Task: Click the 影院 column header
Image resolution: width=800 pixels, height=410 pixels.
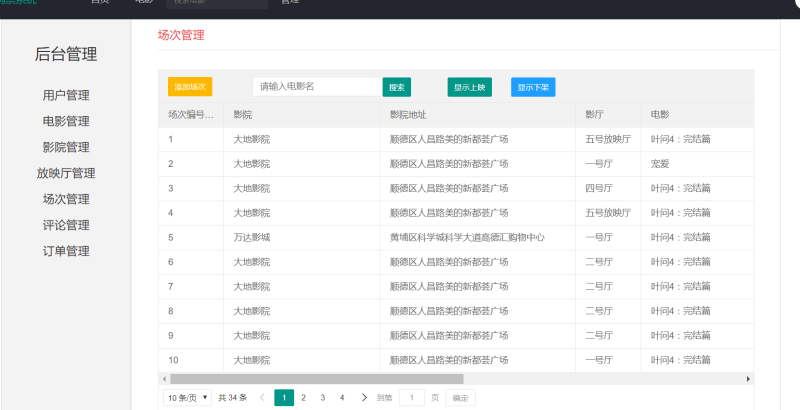Action: [x=302, y=115]
